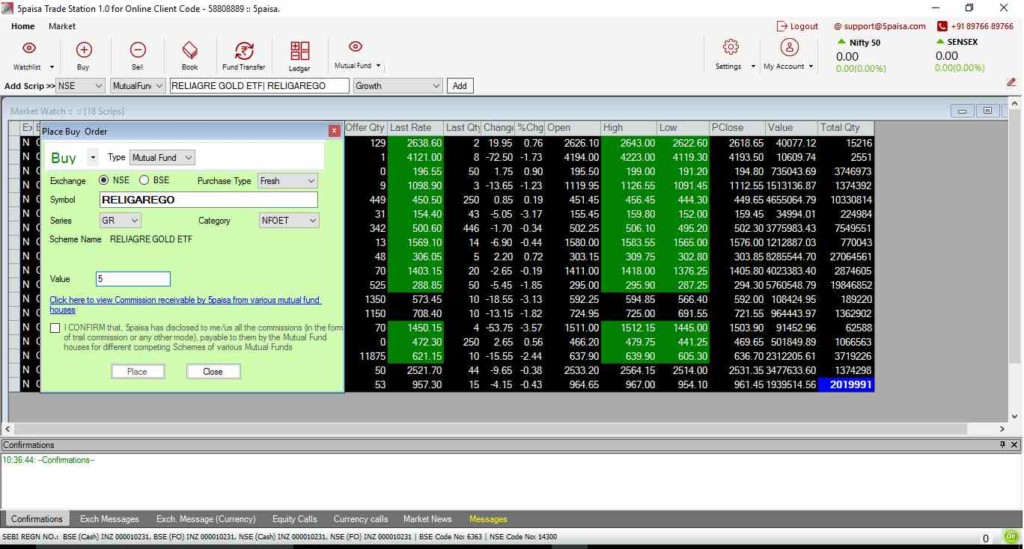Click the Close button in buy order dialog
The height and width of the screenshot is (549, 1024).
click(213, 371)
